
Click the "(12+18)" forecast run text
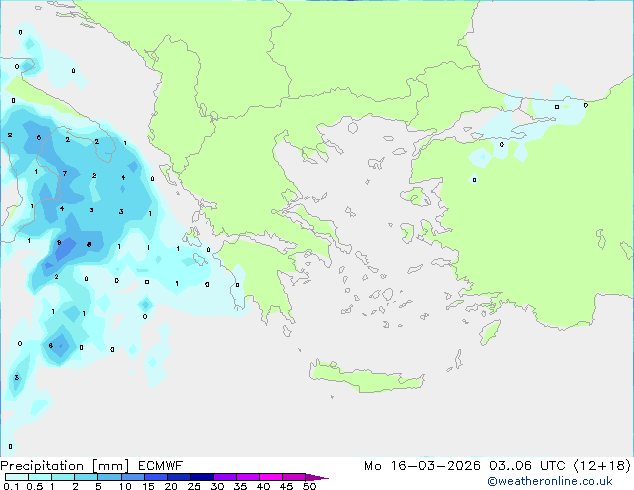(x=602, y=466)
